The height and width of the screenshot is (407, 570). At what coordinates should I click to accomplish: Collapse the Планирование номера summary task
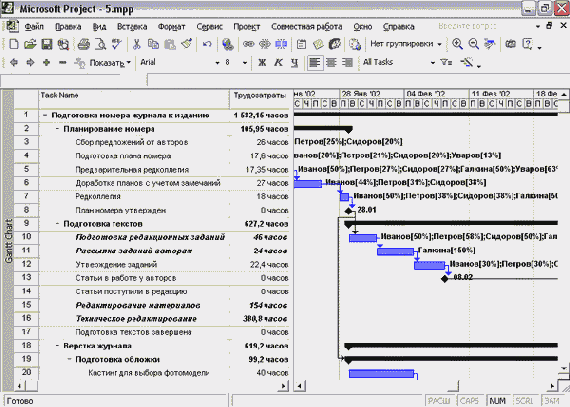pyautogui.click(x=57, y=129)
